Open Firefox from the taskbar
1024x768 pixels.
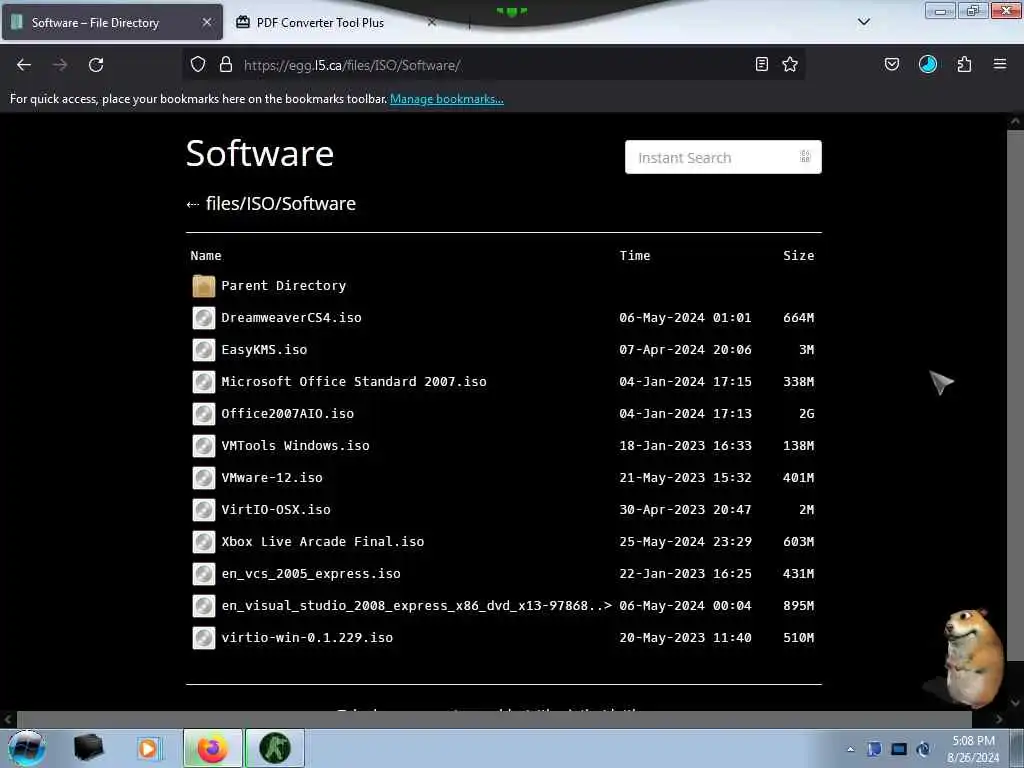pyautogui.click(x=212, y=748)
